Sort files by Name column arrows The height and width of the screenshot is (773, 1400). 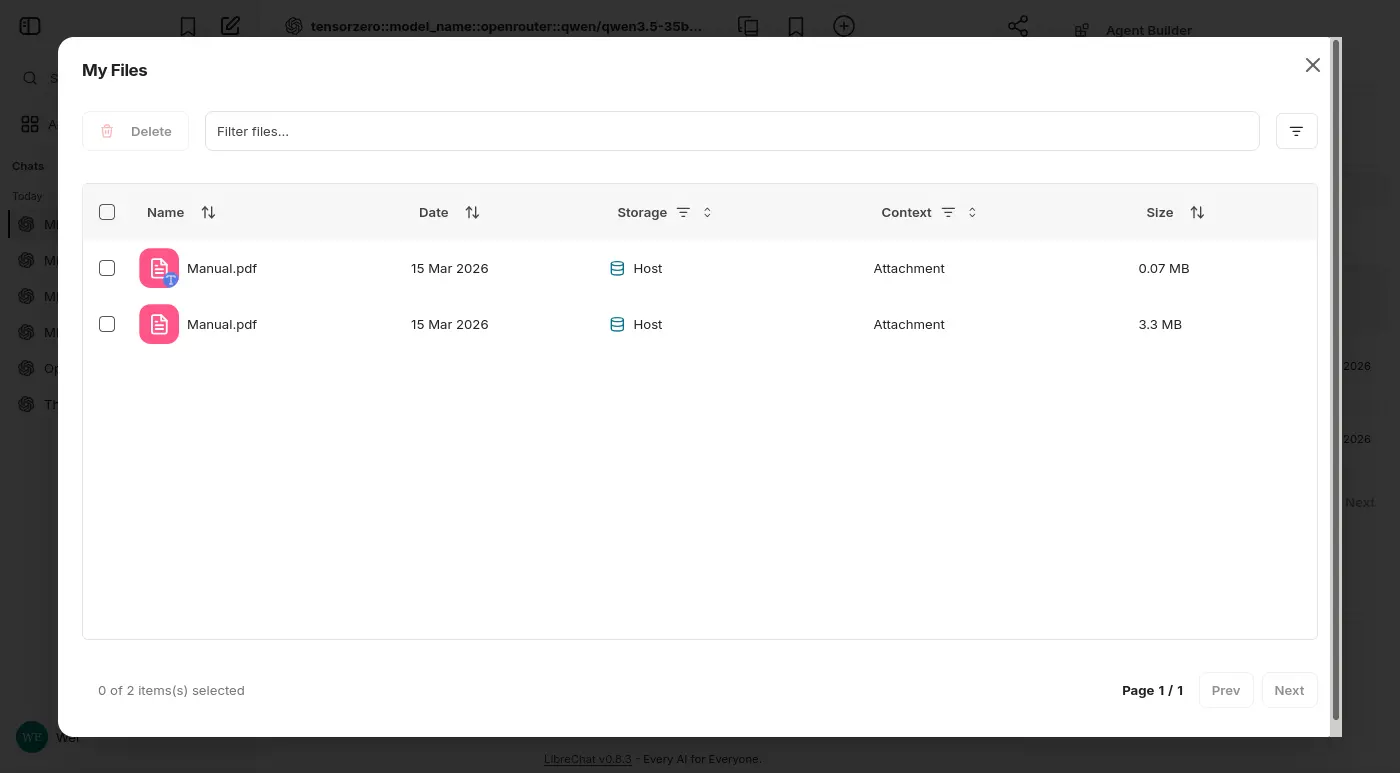point(208,212)
